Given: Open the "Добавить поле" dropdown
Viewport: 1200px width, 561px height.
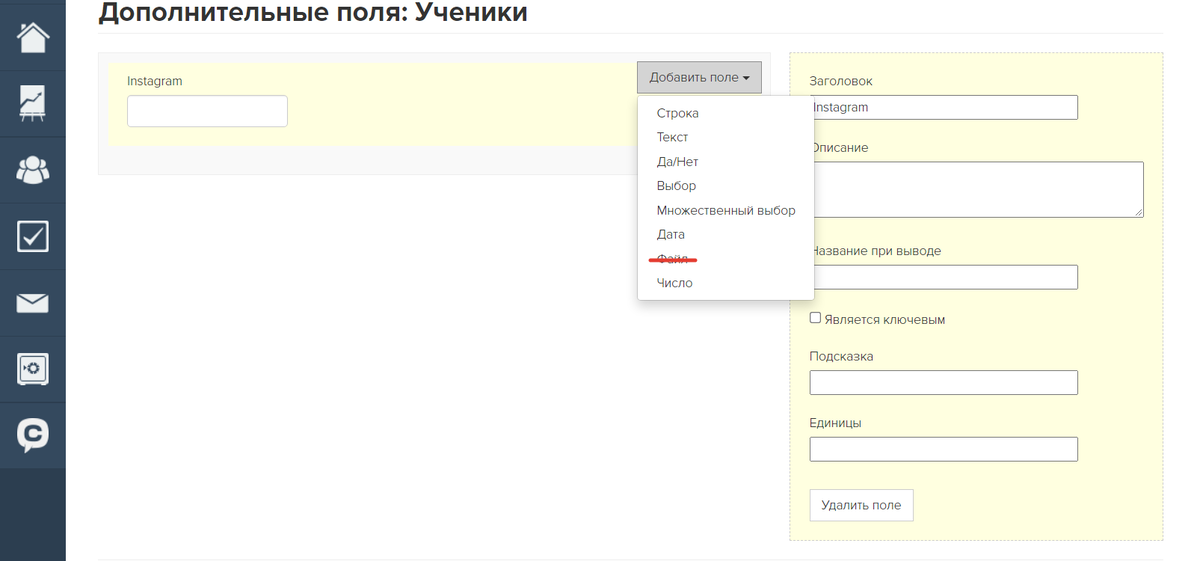Looking at the screenshot, I should click(x=699, y=77).
